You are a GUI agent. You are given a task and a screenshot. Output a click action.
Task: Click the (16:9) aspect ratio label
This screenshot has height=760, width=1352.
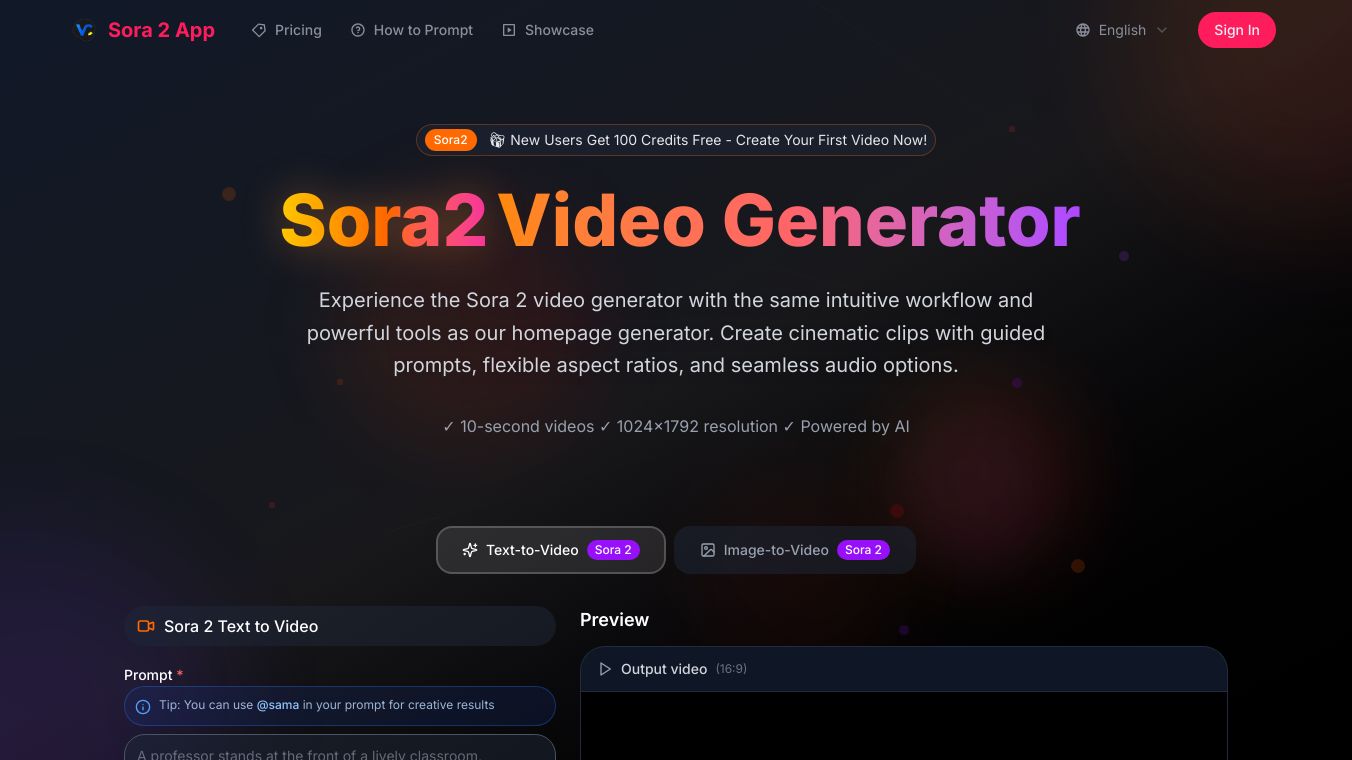click(x=731, y=669)
